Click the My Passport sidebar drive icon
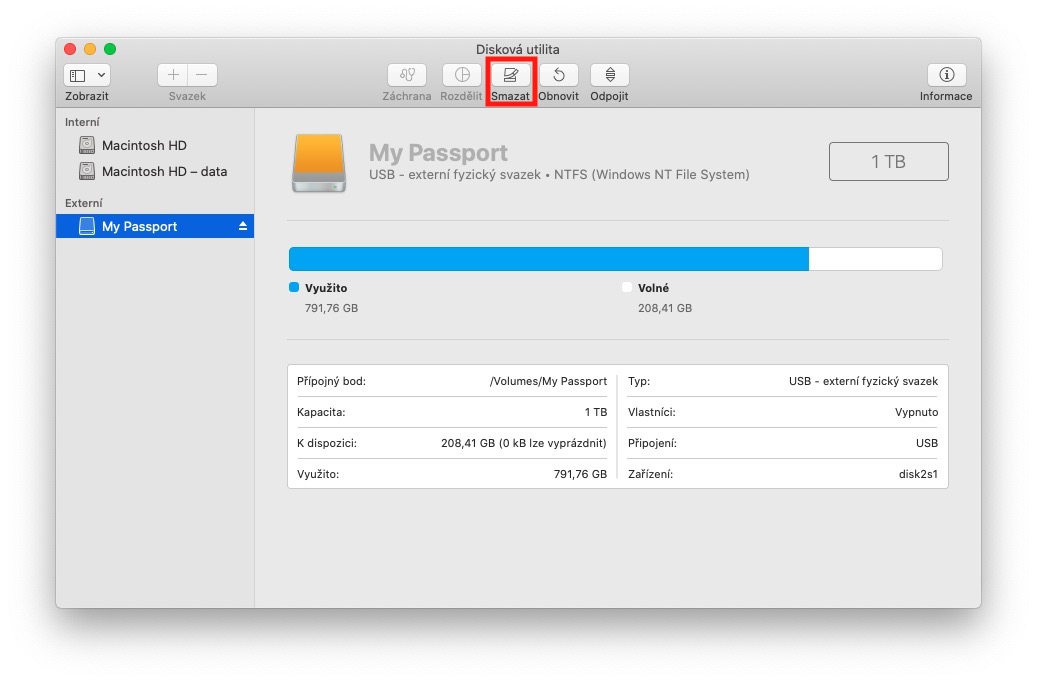 click(87, 226)
